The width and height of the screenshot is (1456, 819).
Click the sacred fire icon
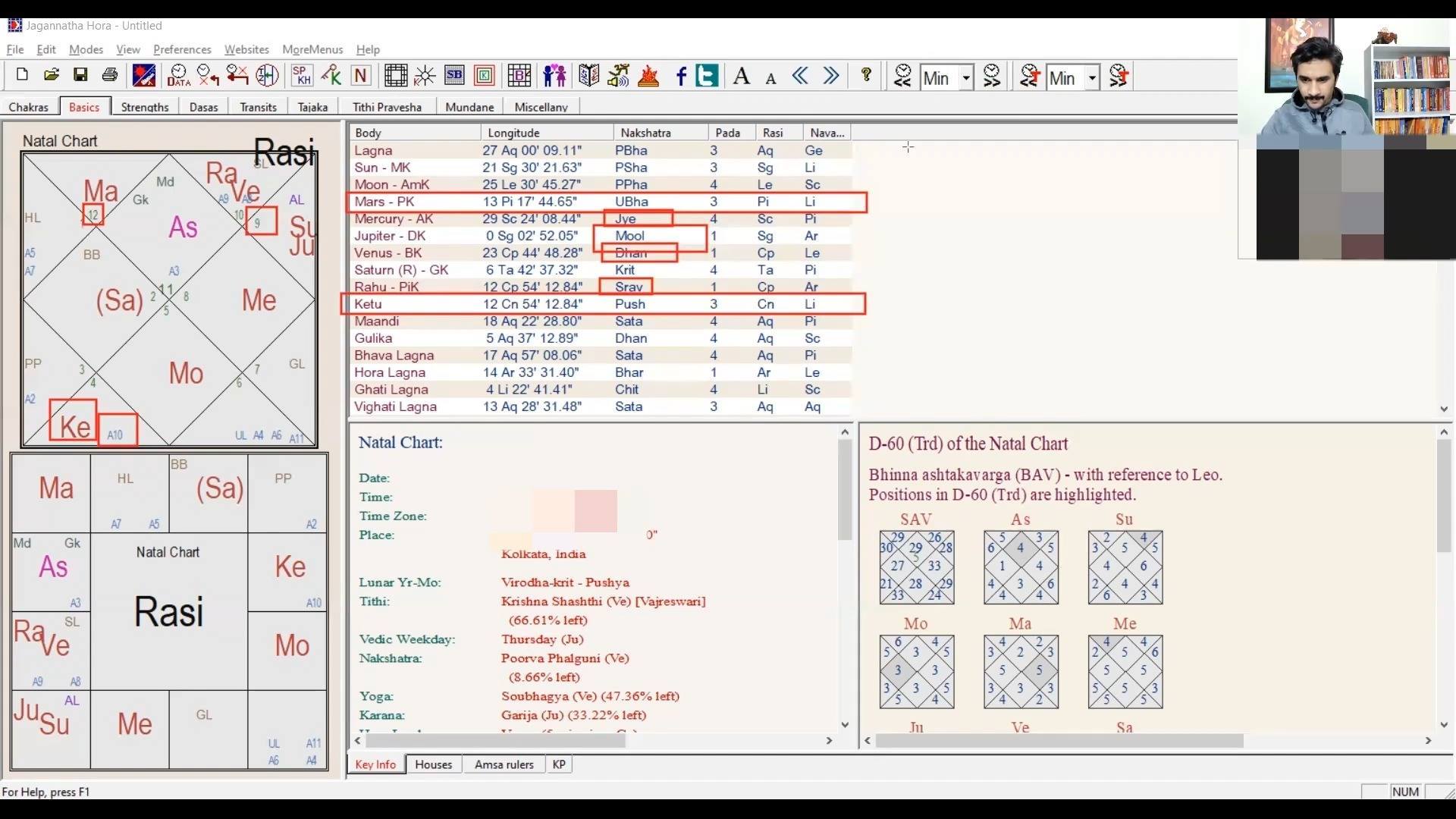point(648,76)
